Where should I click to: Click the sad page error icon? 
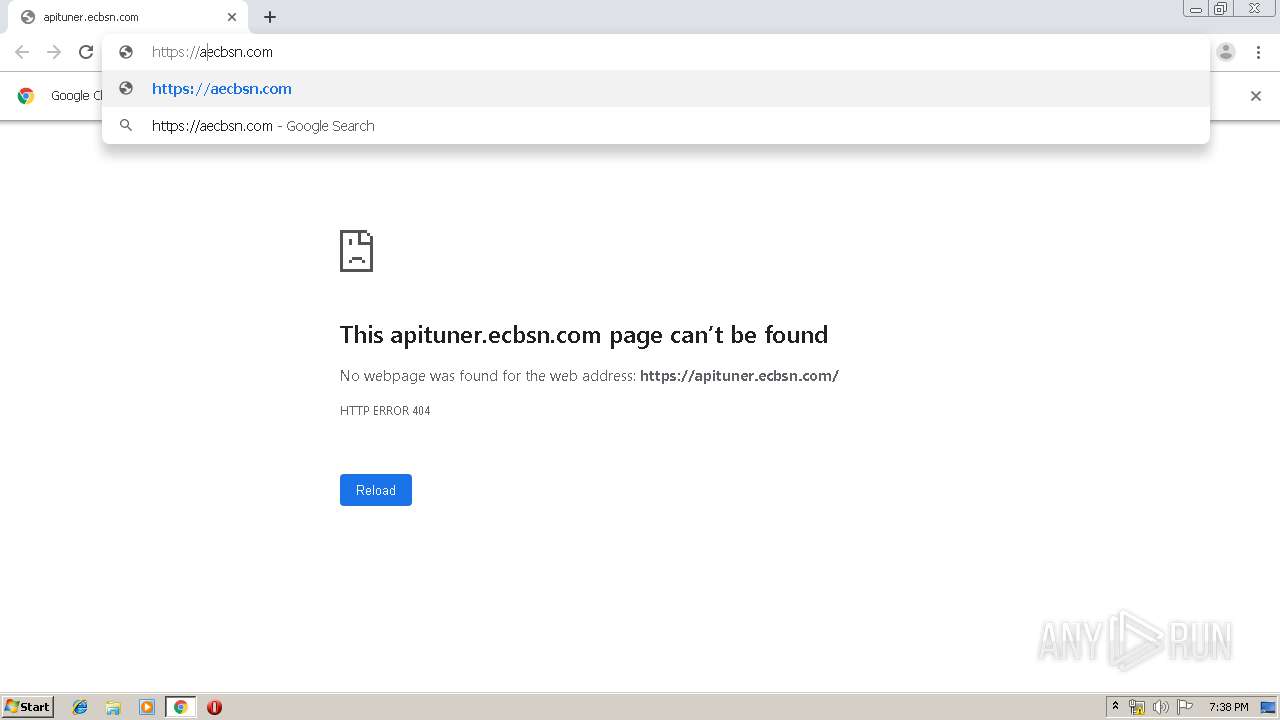[x=356, y=251]
